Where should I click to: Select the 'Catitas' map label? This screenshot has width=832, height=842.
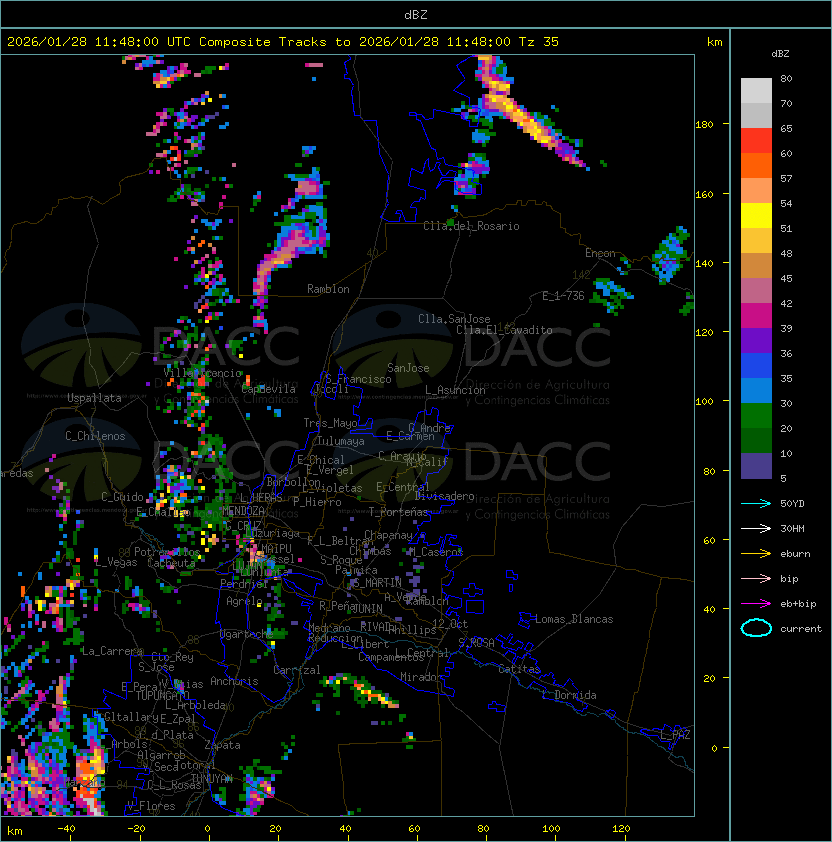point(519,669)
